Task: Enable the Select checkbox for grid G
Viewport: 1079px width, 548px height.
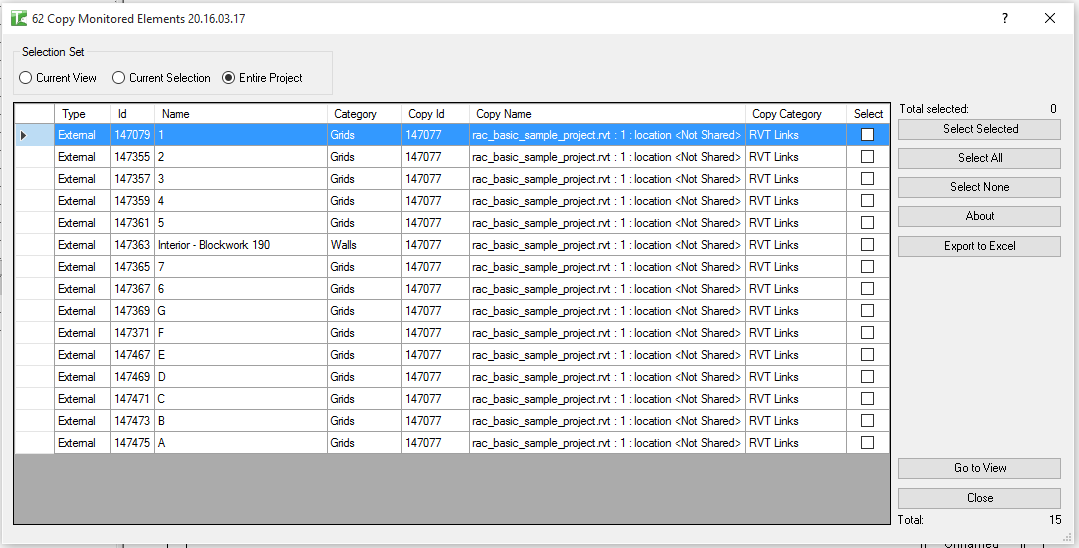Action: click(x=867, y=311)
